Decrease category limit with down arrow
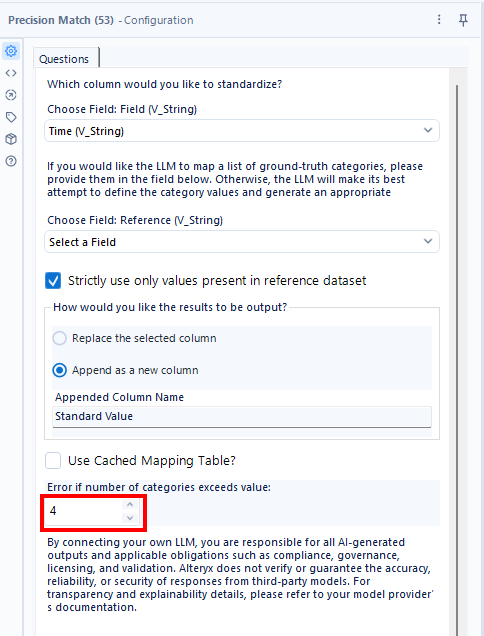The image size is (484, 636). tap(130, 518)
